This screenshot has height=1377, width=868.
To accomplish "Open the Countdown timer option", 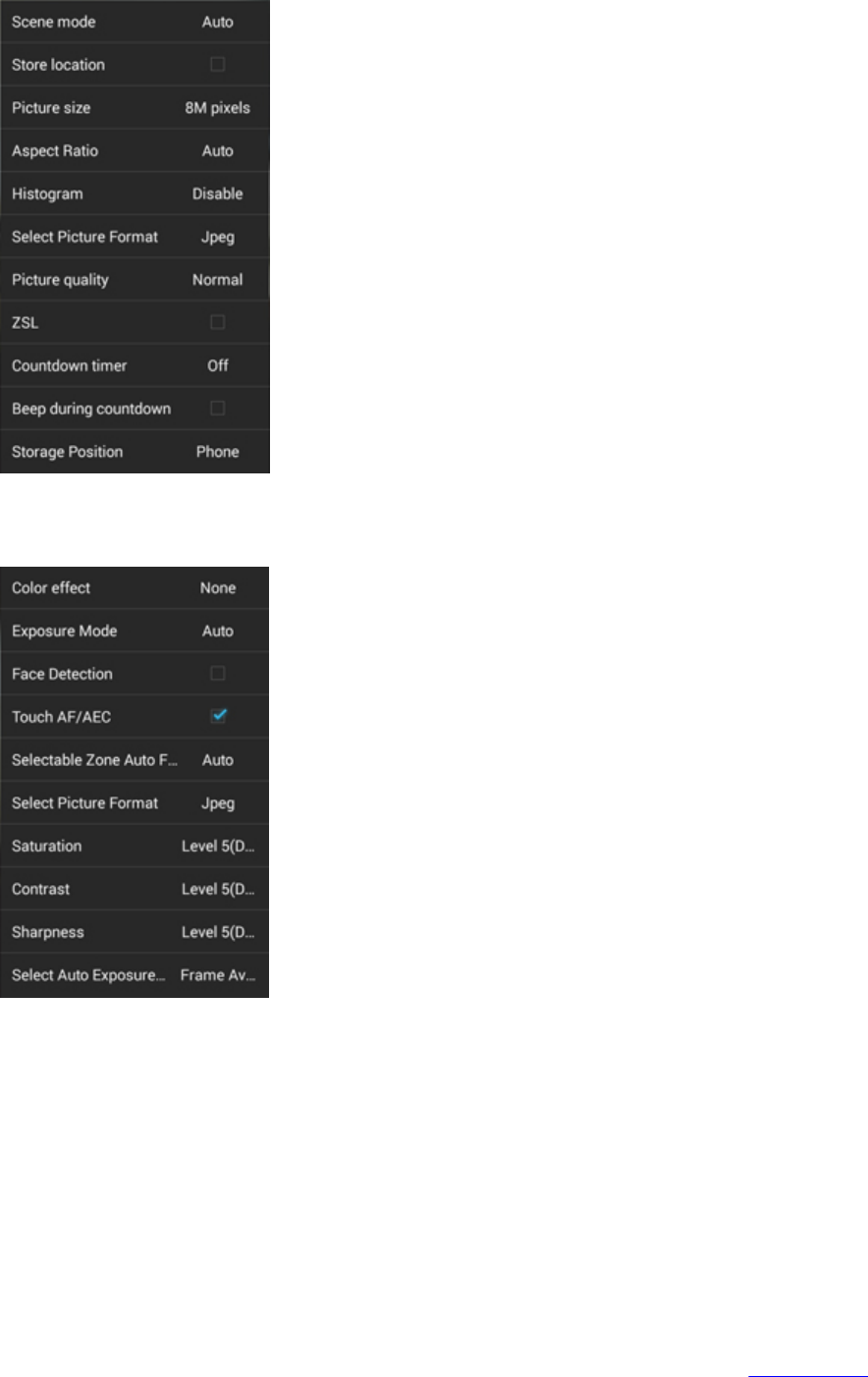I will [135, 365].
